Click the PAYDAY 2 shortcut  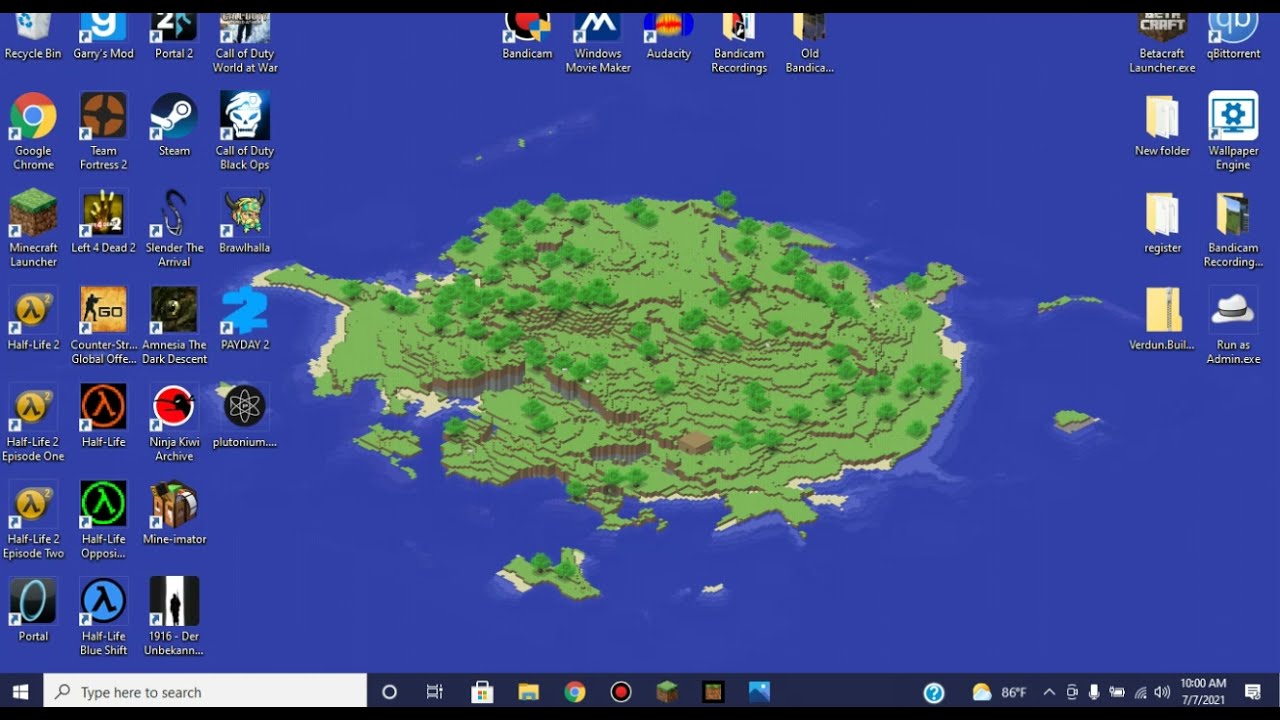coord(245,318)
